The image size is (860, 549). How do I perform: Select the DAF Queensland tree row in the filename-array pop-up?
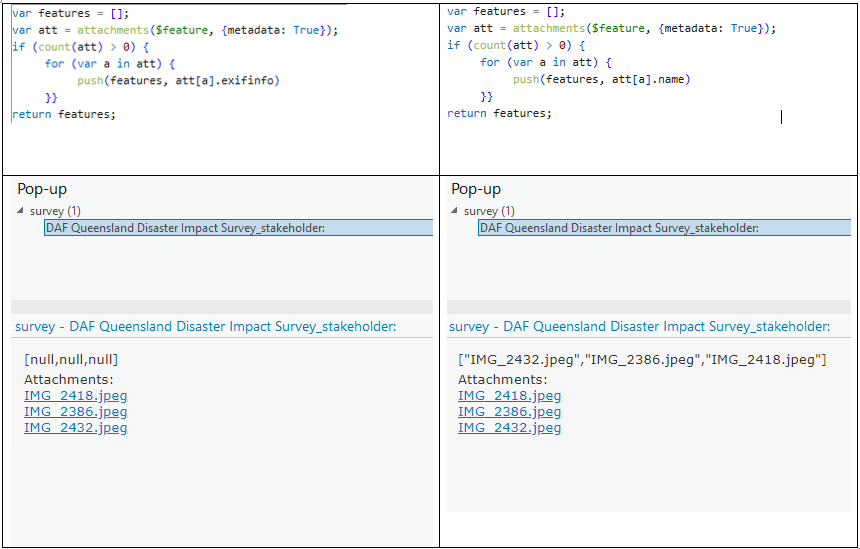tap(665, 228)
